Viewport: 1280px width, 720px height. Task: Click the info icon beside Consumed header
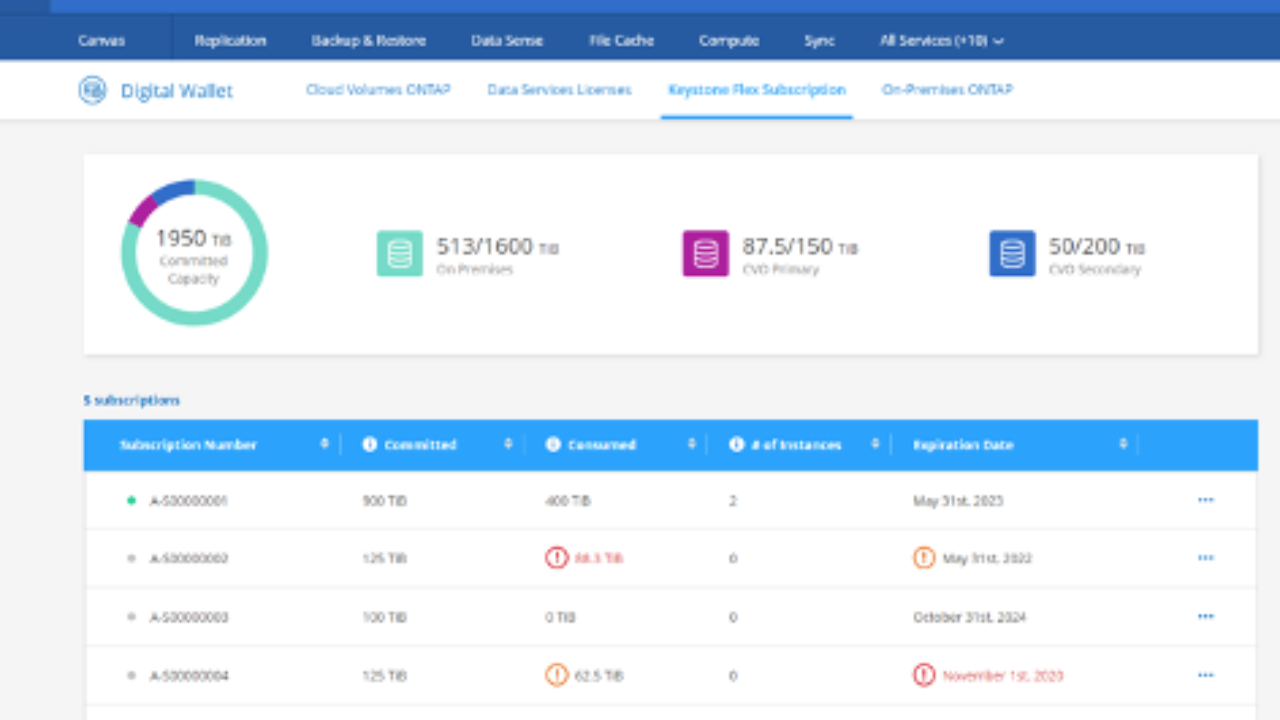[x=552, y=445]
